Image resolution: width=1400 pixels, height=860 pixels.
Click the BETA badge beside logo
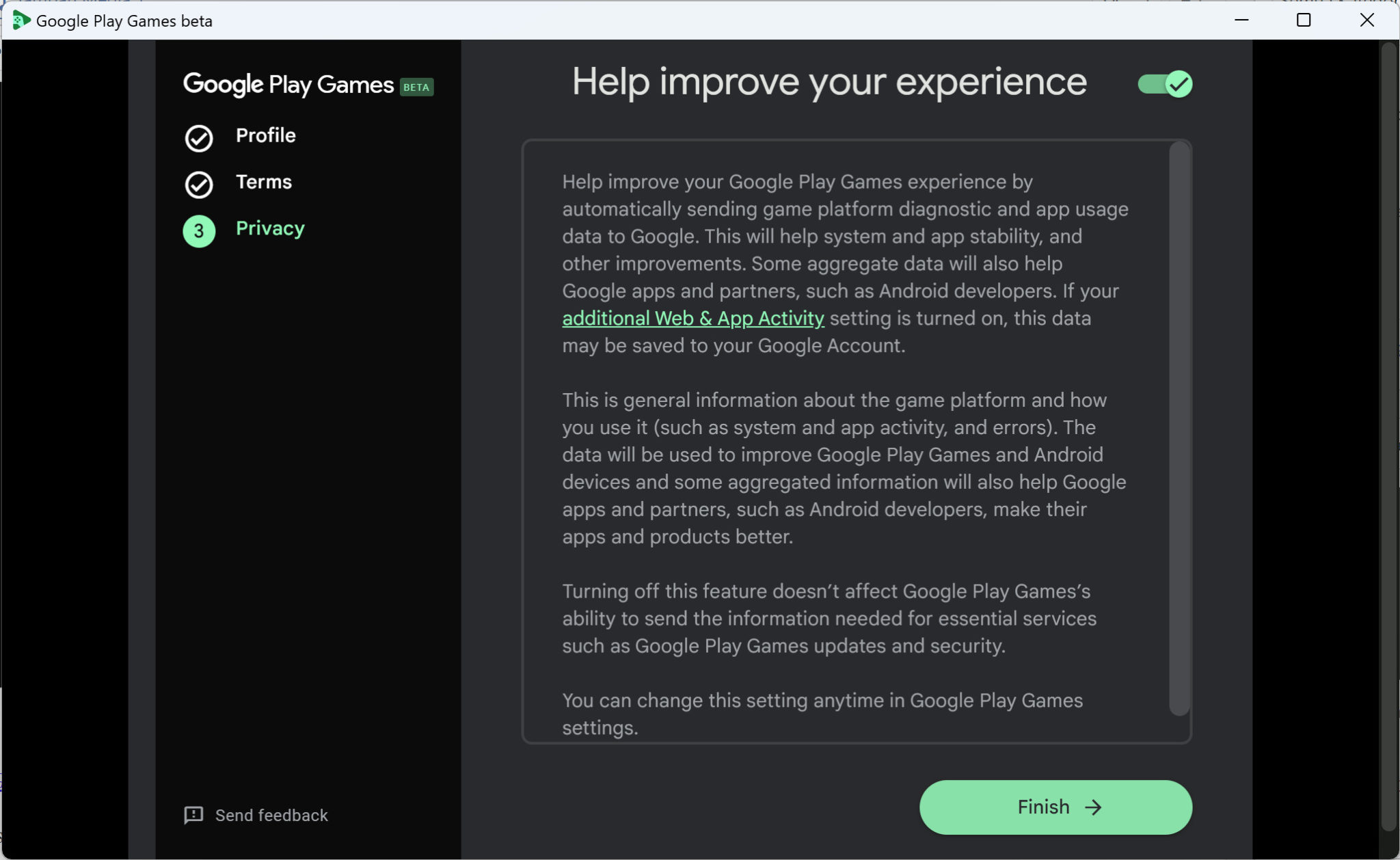[x=416, y=87]
